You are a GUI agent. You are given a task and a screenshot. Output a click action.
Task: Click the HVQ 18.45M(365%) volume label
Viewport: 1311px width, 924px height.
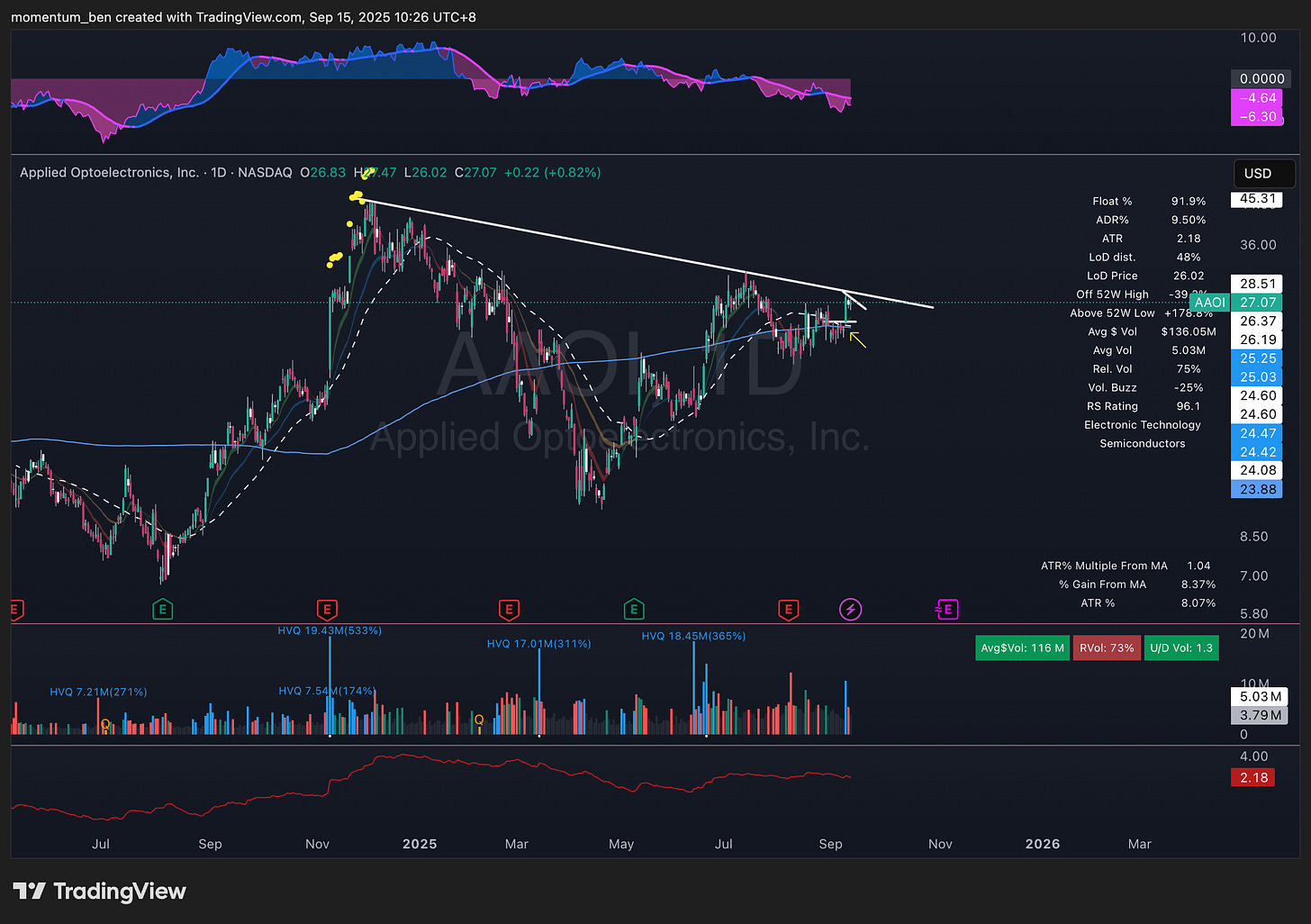point(693,636)
